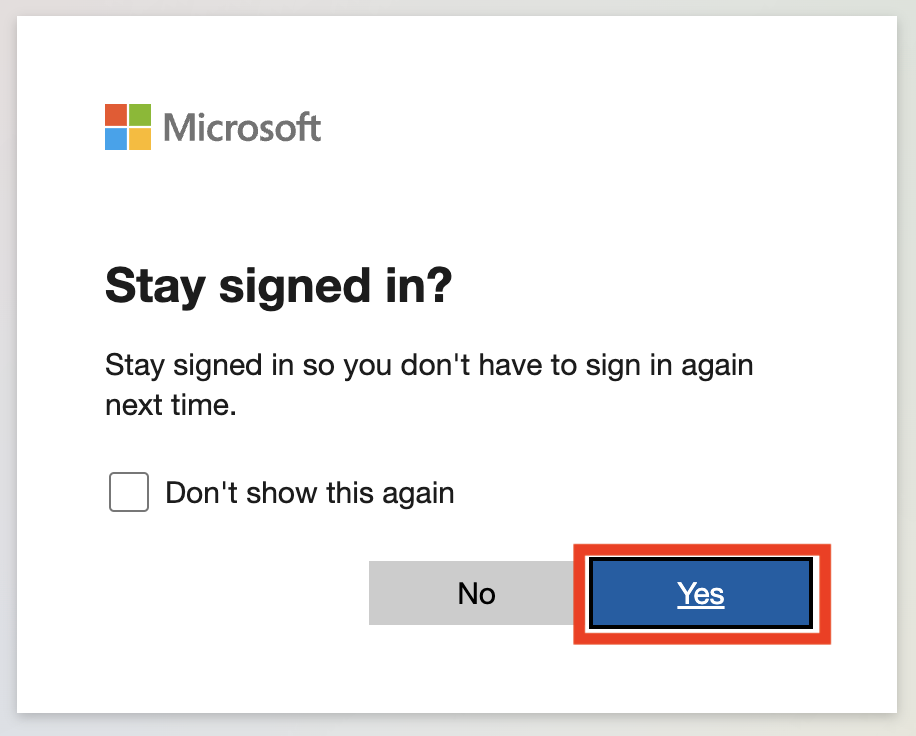Viewport: 916px width, 736px height.
Task: Click the Microsoft wordmark text
Action: [243, 126]
